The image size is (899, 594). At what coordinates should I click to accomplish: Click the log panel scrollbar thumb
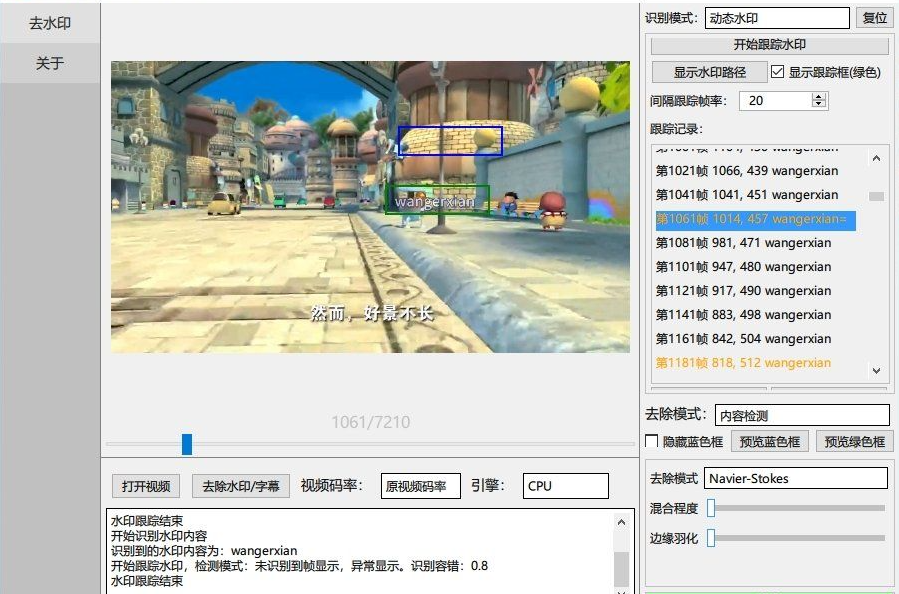click(x=621, y=569)
